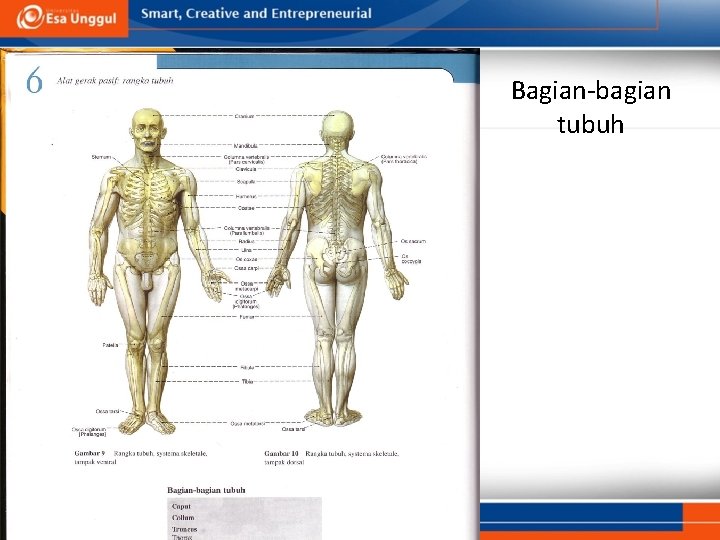Click the 'Os coxae' label
Screen dimensions: 720x540
(247, 259)
